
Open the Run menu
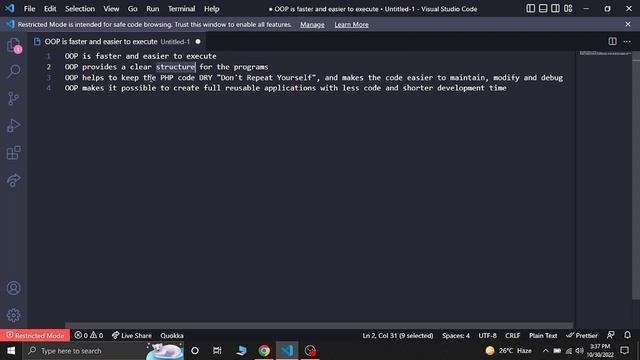coord(152,9)
